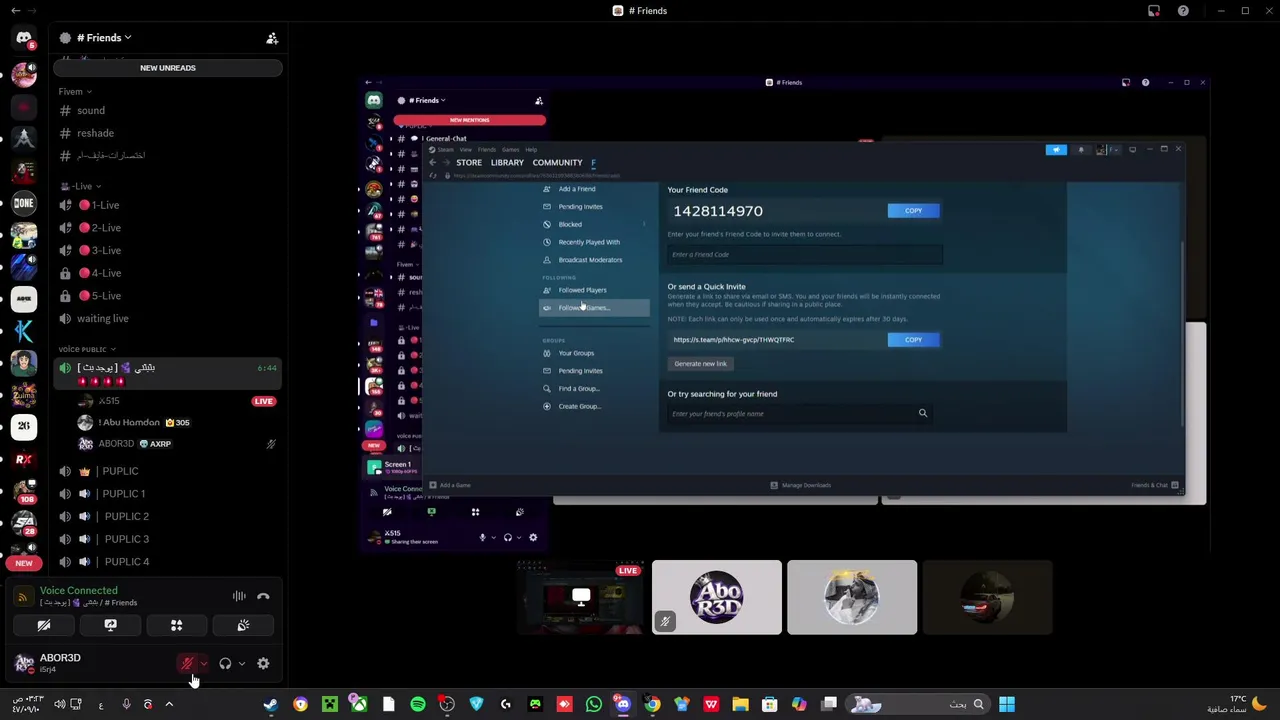Screen dimensions: 1280x720
Task: Open the Xbox app taskbar icon
Action: tap(358, 705)
